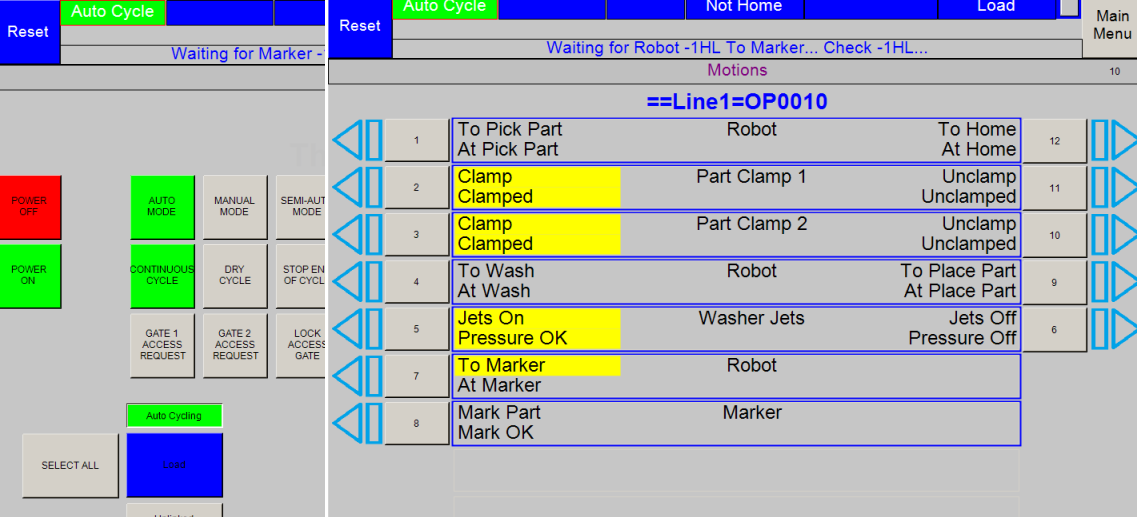Click the At Place Part text

click(x=960, y=291)
